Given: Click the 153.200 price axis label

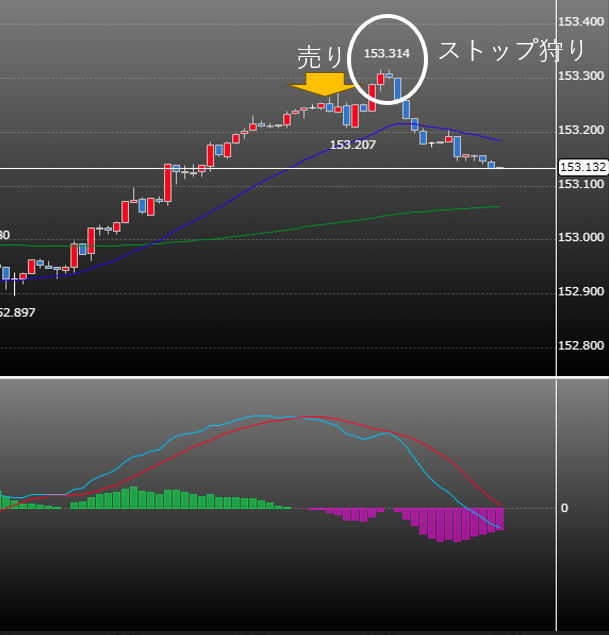Looking at the screenshot, I should pyautogui.click(x=581, y=130).
